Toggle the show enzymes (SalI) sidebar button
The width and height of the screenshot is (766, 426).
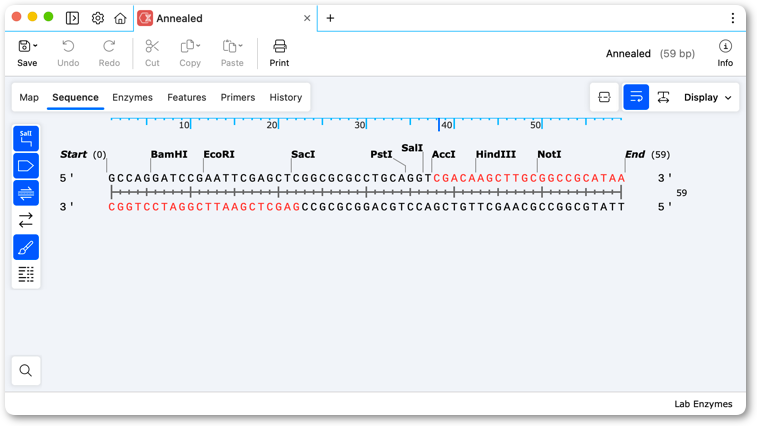click(26, 138)
